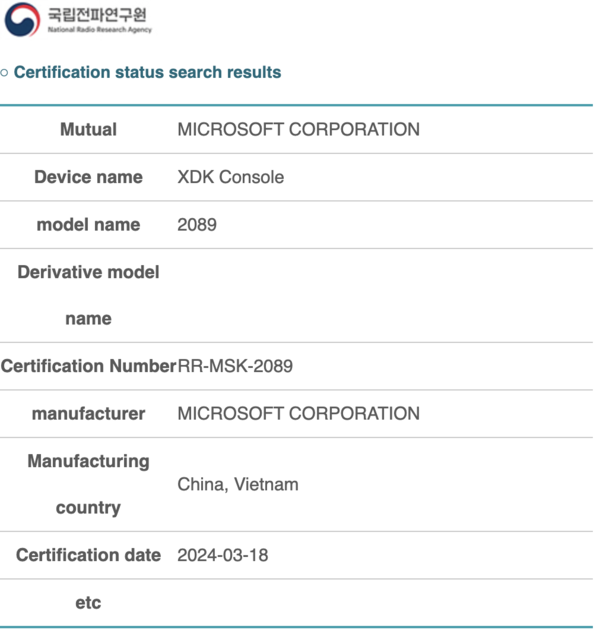
Task: Click the 'Certification date' label
Action: [88, 555]
